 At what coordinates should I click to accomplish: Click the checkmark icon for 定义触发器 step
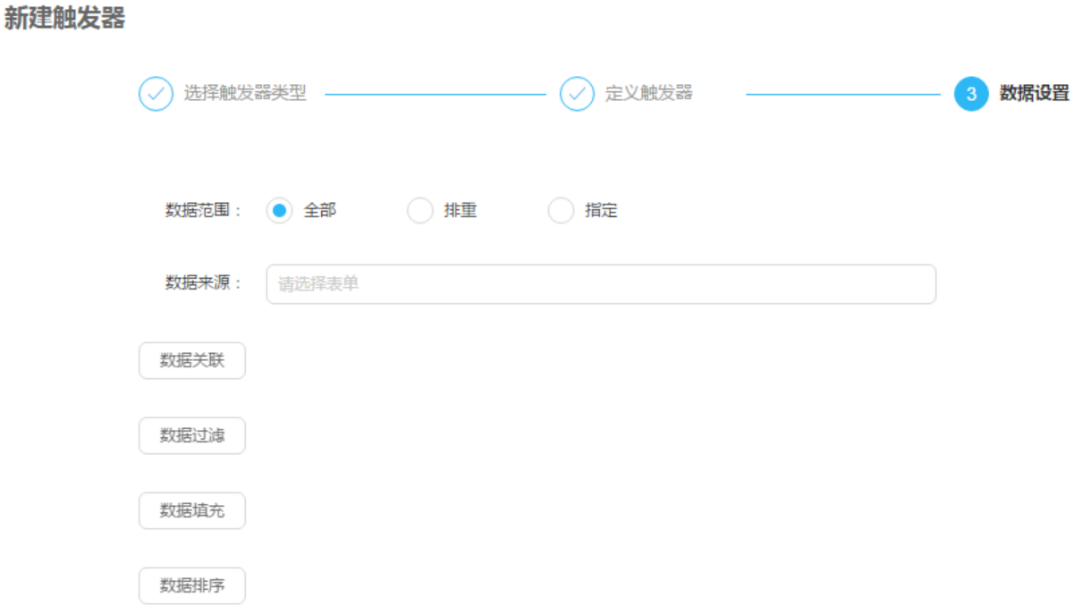[576, 94]
